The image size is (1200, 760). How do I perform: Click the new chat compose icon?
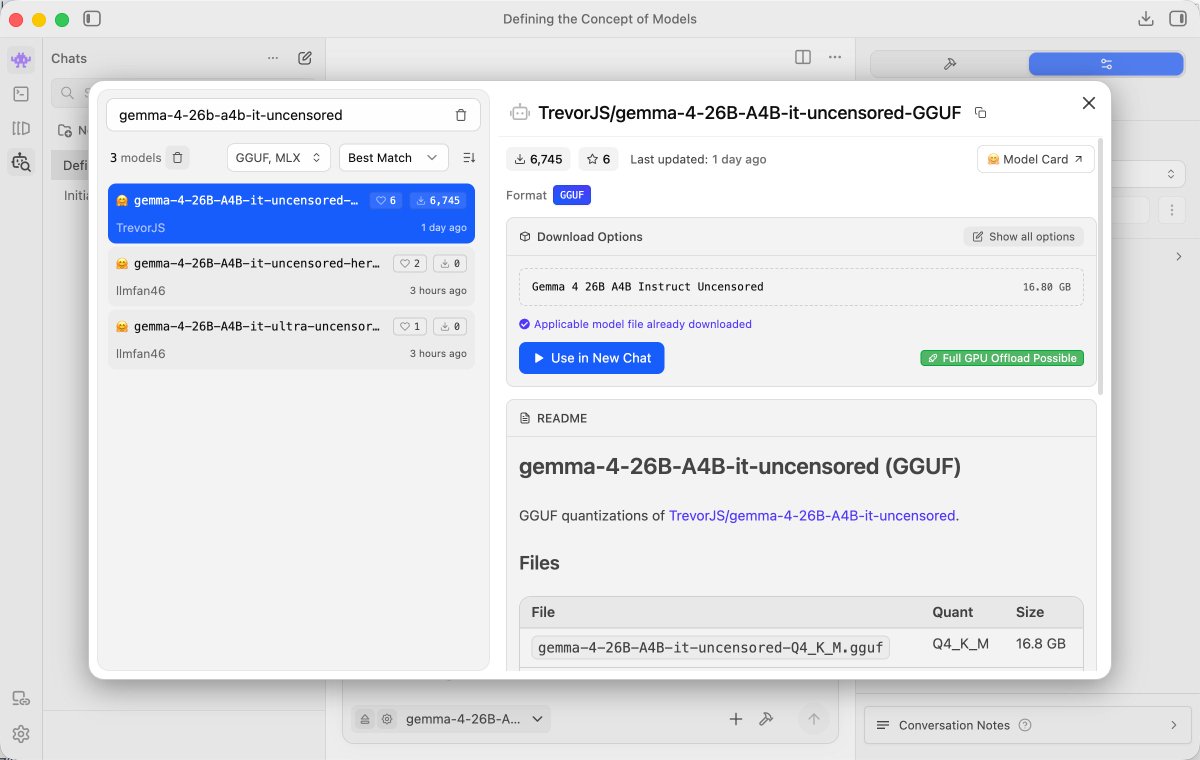click(x=305, y=58)
